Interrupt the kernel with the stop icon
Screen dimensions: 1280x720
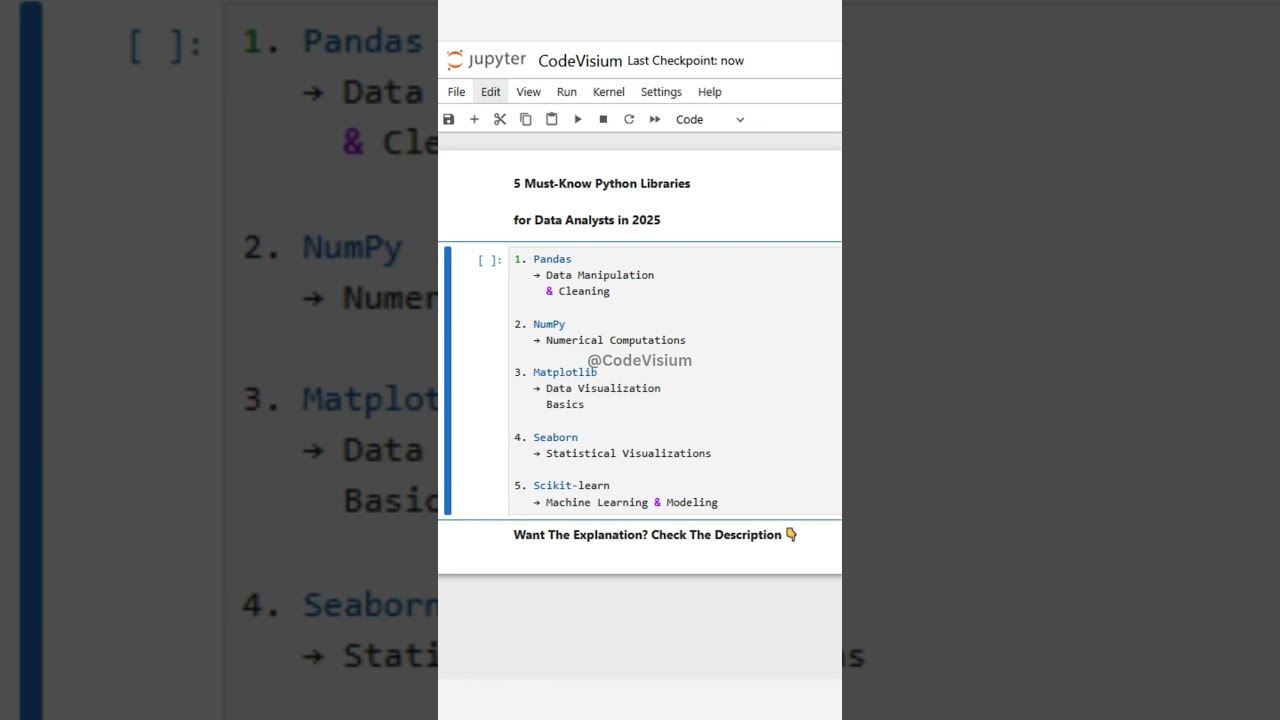[x=603, y=119]
